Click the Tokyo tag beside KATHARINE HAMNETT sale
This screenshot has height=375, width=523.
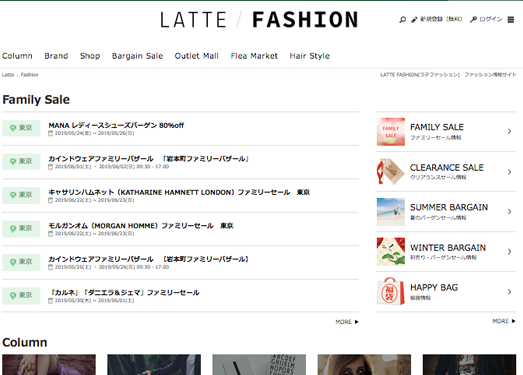[x=21, y=195]
